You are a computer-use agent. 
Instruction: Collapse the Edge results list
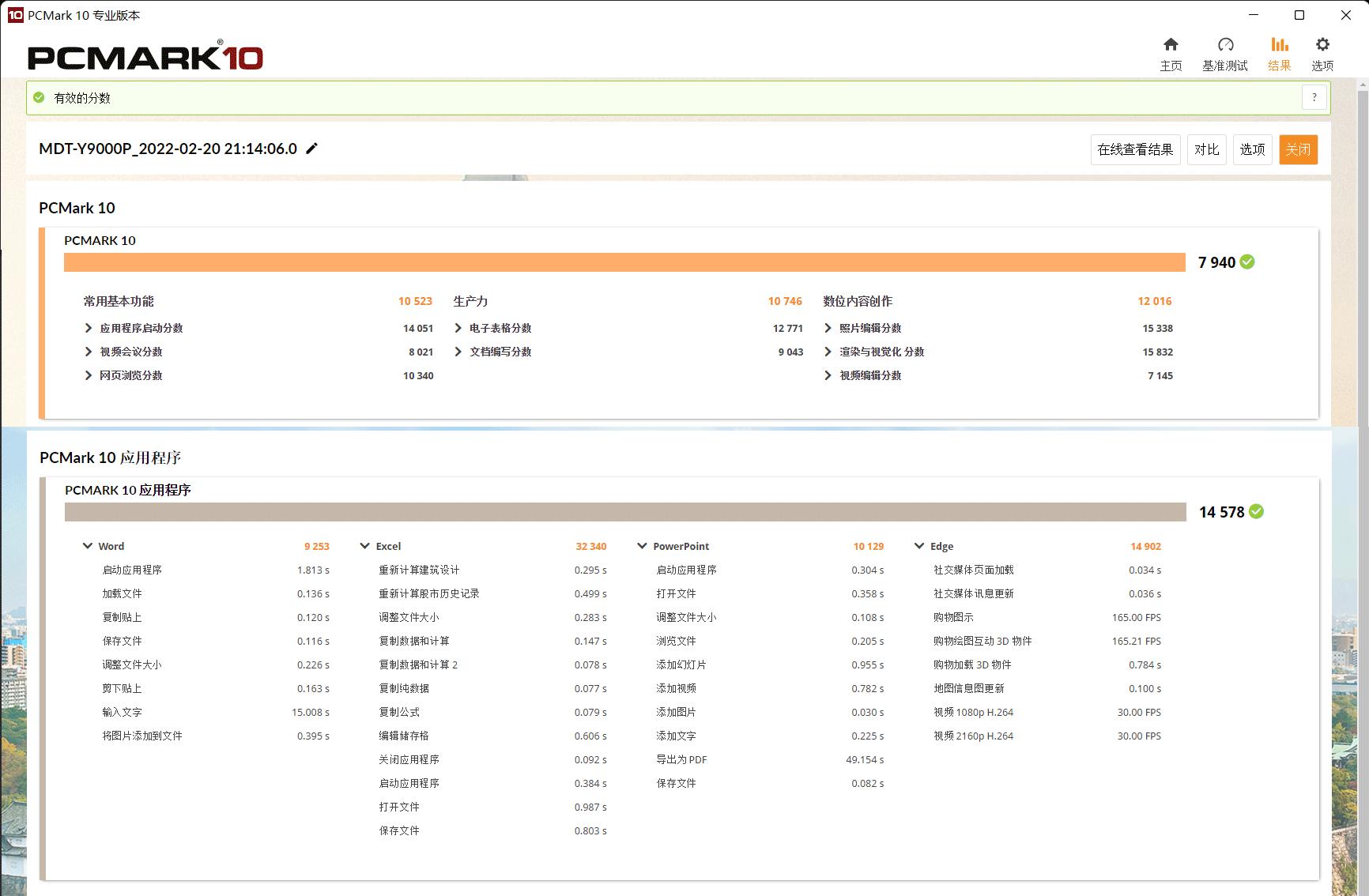(x=919, y=546)
